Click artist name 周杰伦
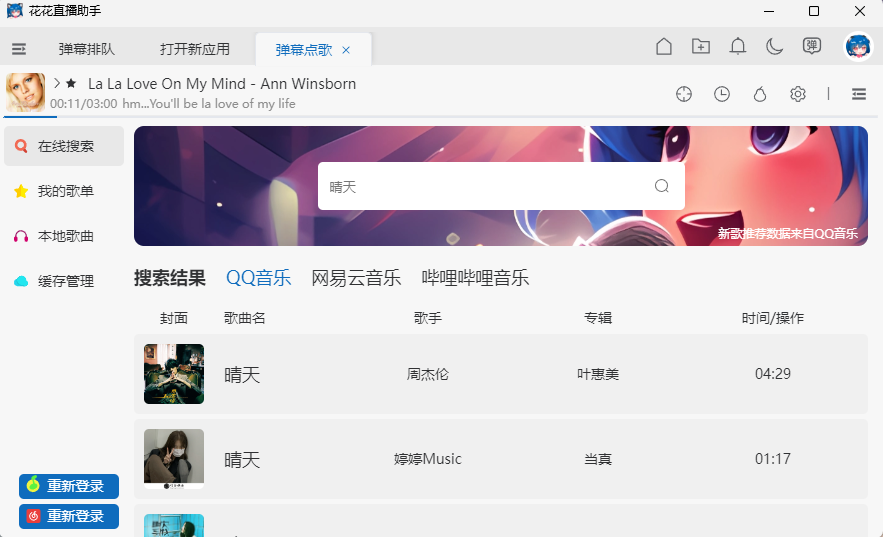 427,374
